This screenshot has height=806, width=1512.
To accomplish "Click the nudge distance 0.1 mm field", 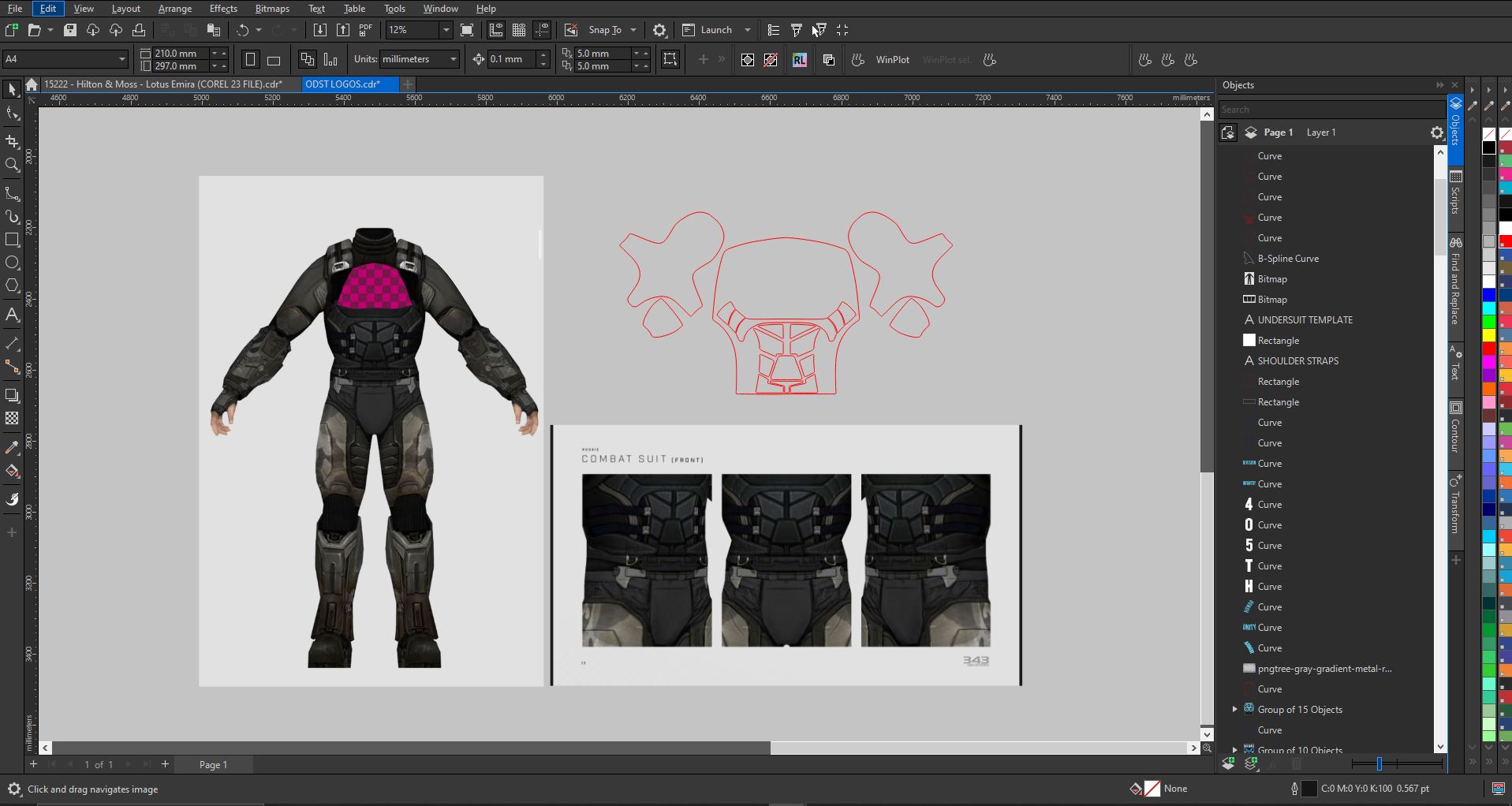I will tap(512, 59).
